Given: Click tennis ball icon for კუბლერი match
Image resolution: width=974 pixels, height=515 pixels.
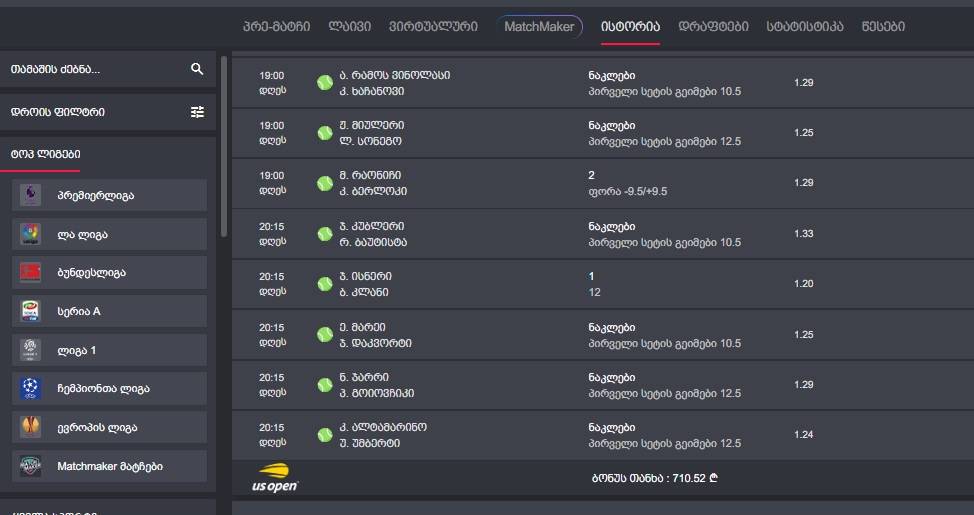Looking at the screenshot, I should [325, 234].
